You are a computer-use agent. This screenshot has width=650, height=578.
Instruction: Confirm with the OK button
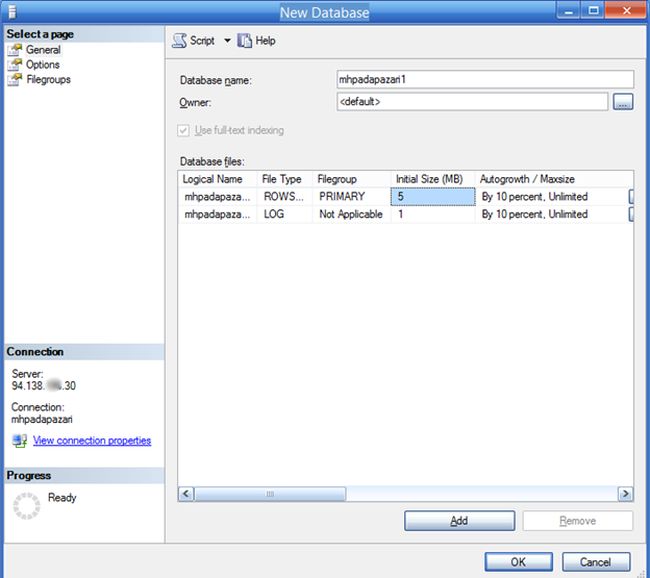[x=518, y=562]
